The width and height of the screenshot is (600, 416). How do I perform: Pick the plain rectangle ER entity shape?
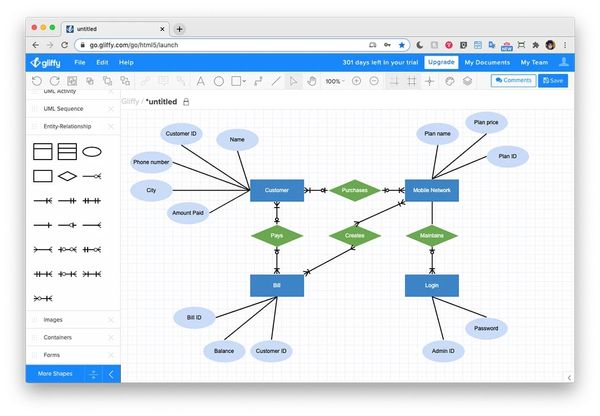point(43,176)
